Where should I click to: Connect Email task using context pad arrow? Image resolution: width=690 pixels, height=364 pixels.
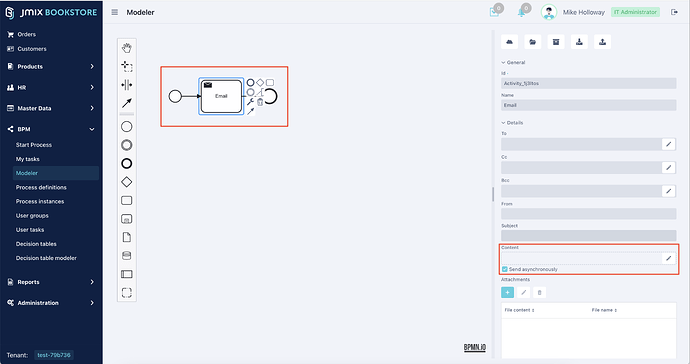250,111
